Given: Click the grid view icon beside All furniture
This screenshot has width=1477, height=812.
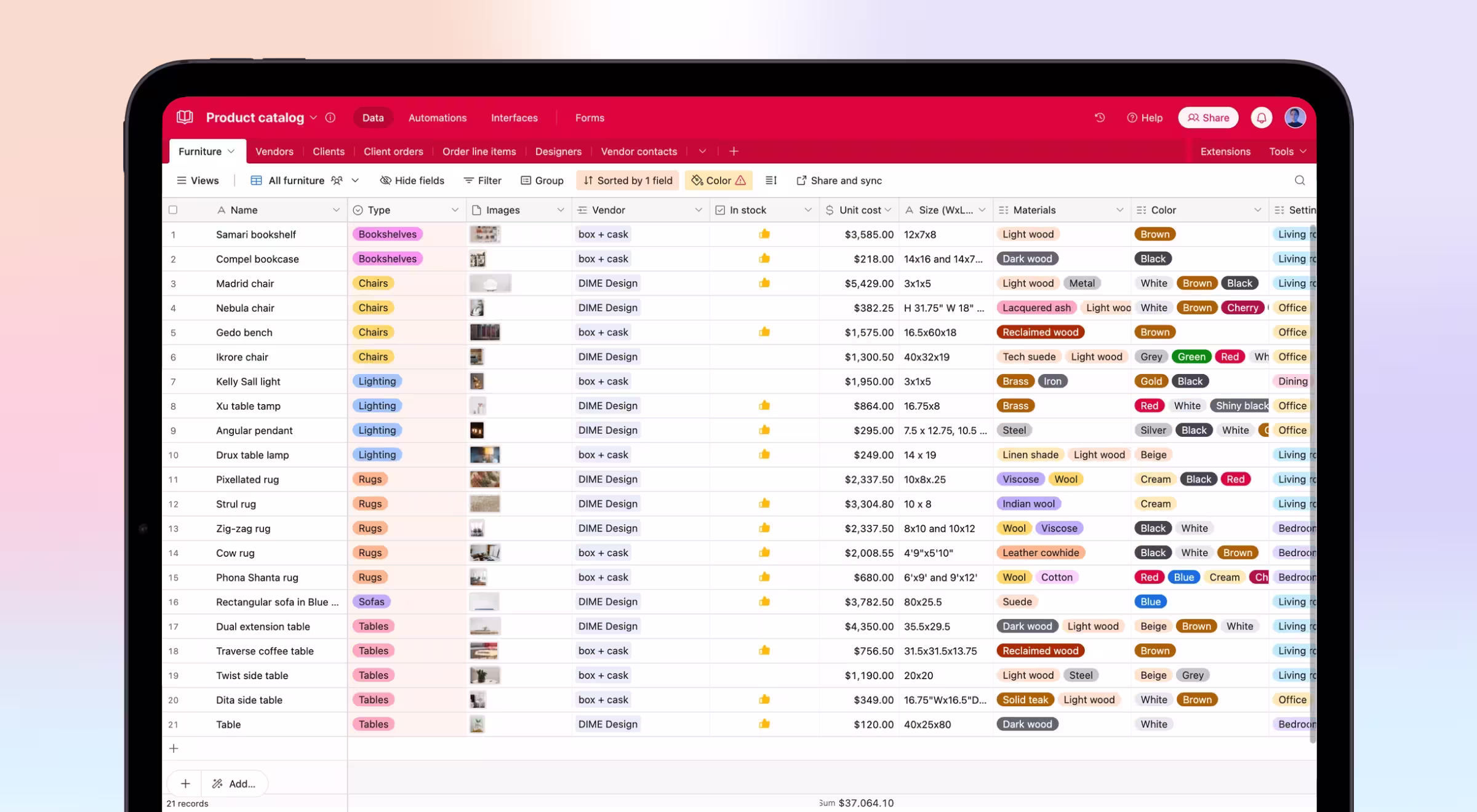Looking at the screenshot, I should (x=256, y=180).
